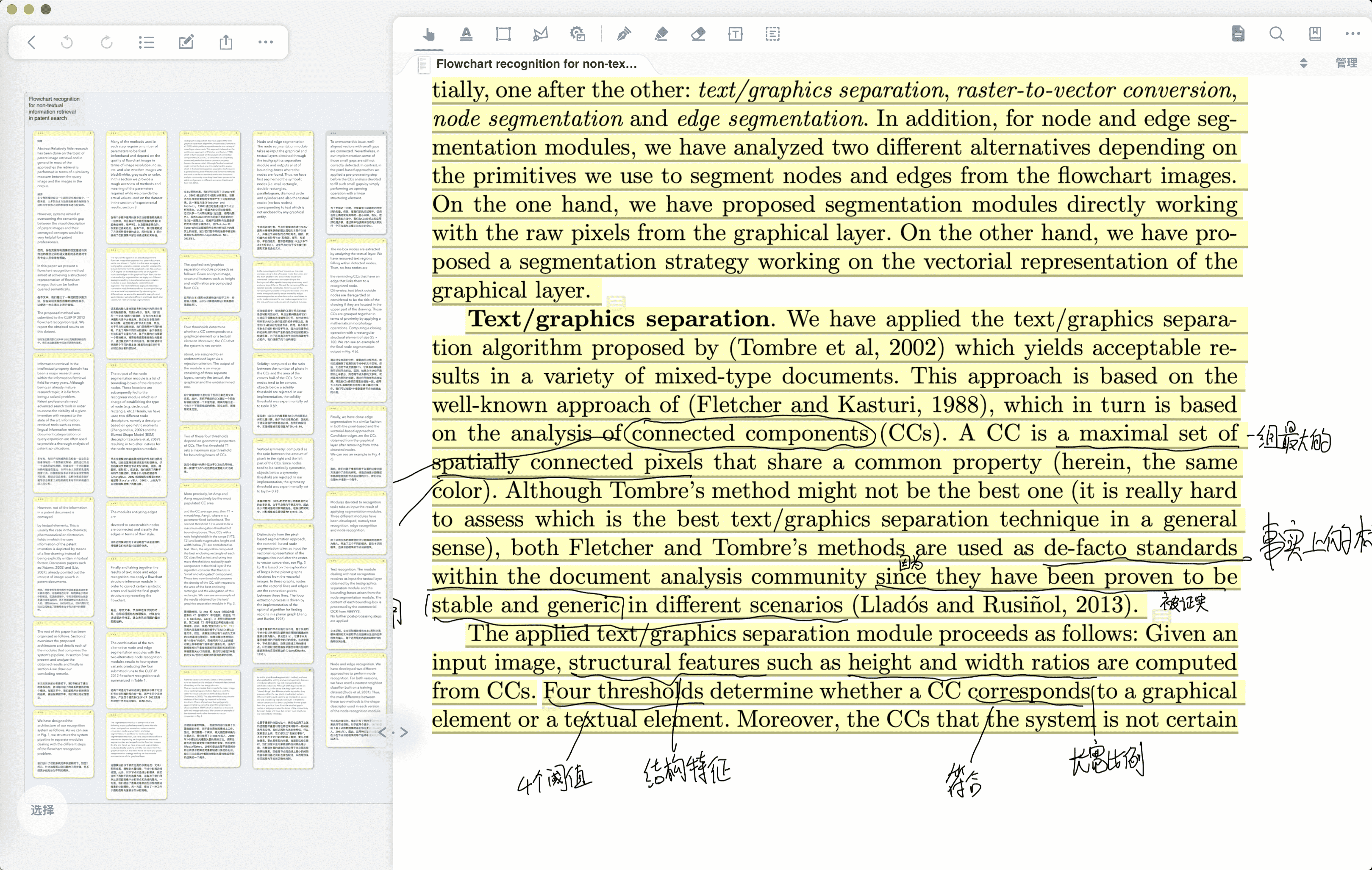Switch to Flowchart recognition document tab
The height and width of the screenshot is (870, 1372).
[x=536, y=64]
